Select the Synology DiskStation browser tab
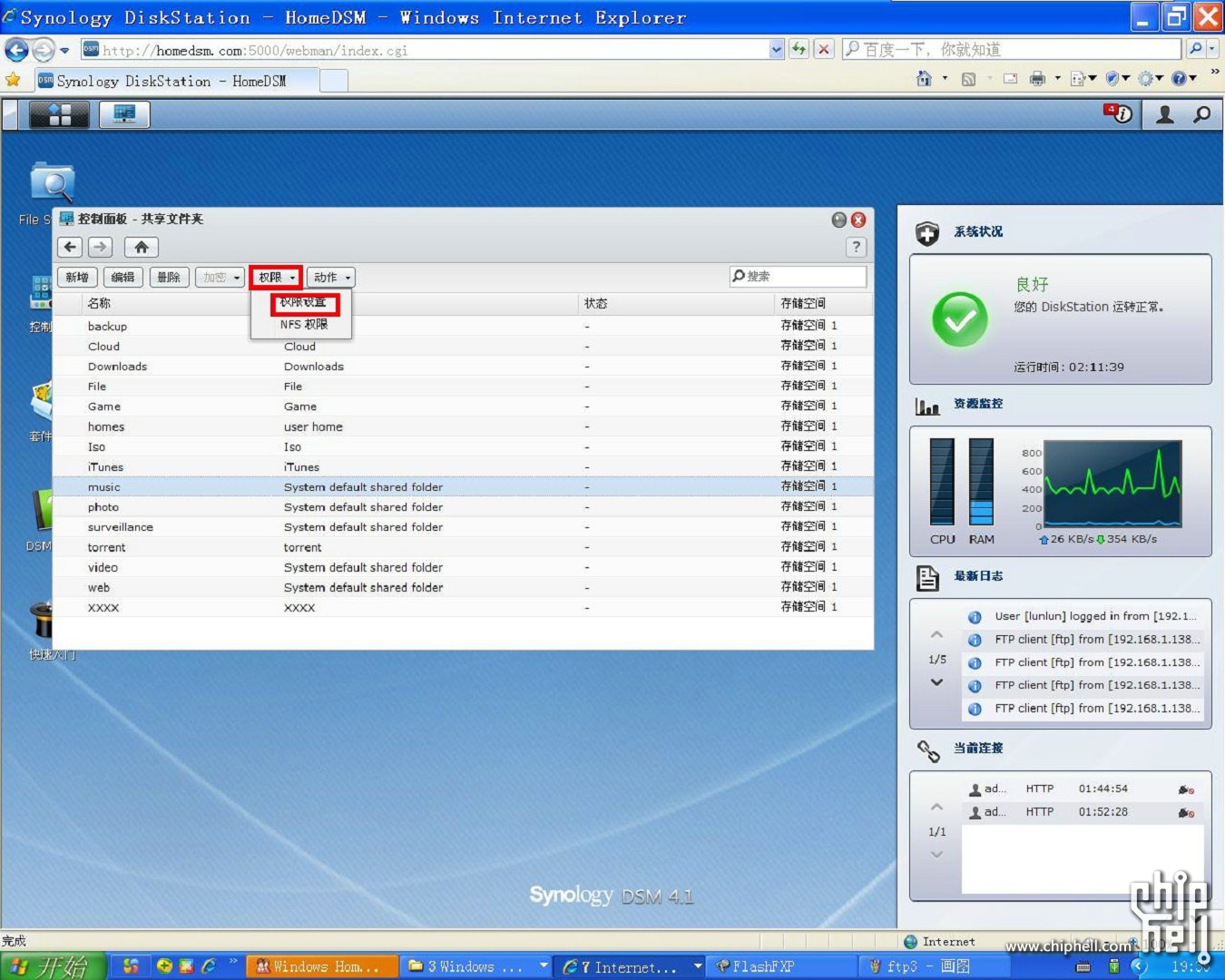This screenshot has height=980, width=1225. [x=177, y=81]
